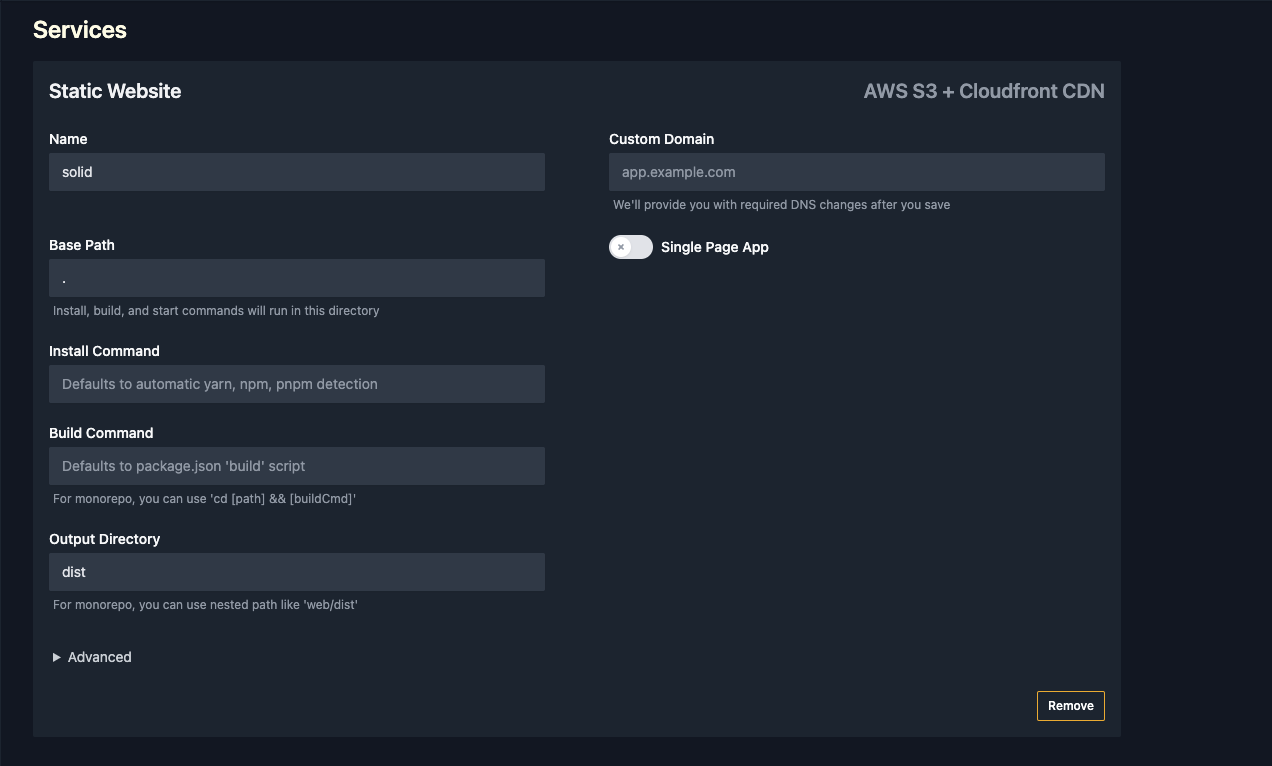The image size is (1272, 766).
Task: Click the DNS changes helper text
Action: 781,205
